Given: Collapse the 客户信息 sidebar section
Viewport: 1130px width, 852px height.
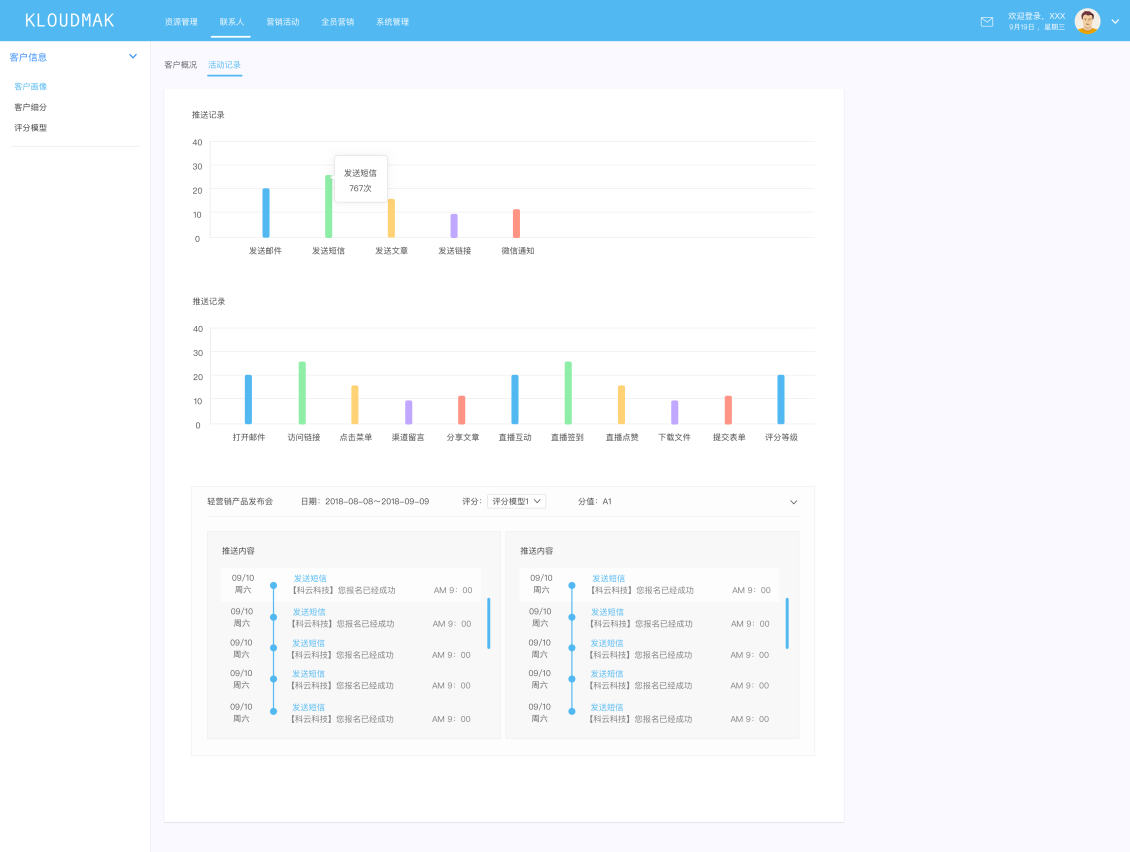Looking at the screenshot, I should (x=133, y=56).
